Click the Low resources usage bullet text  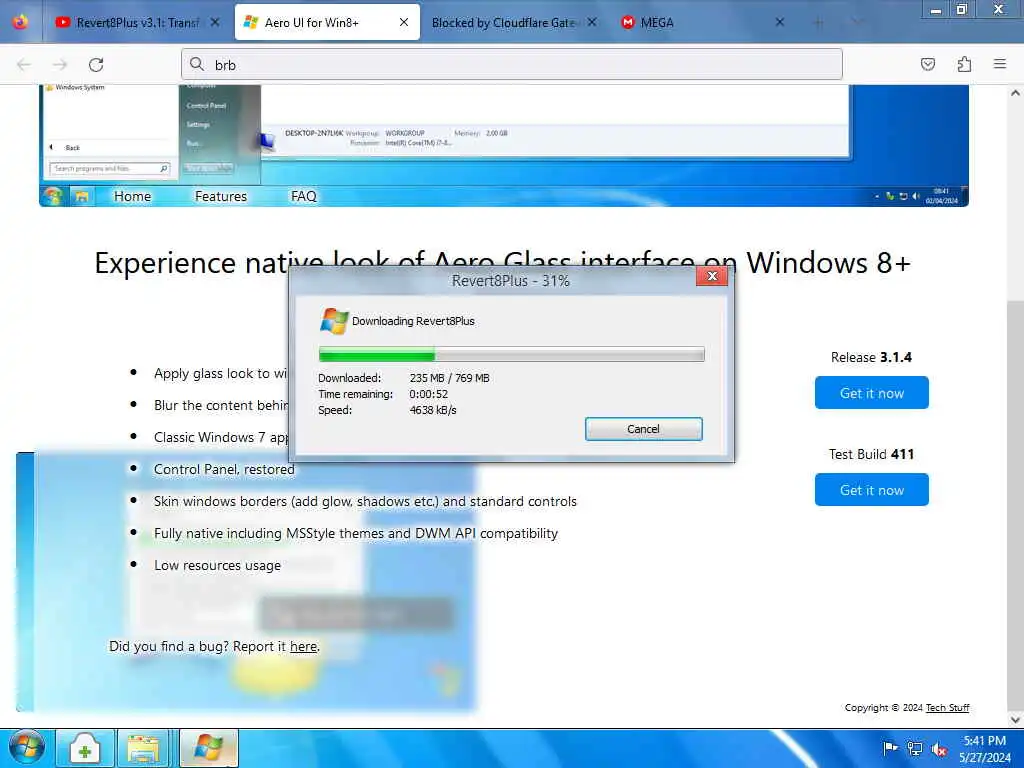point(217,566)
